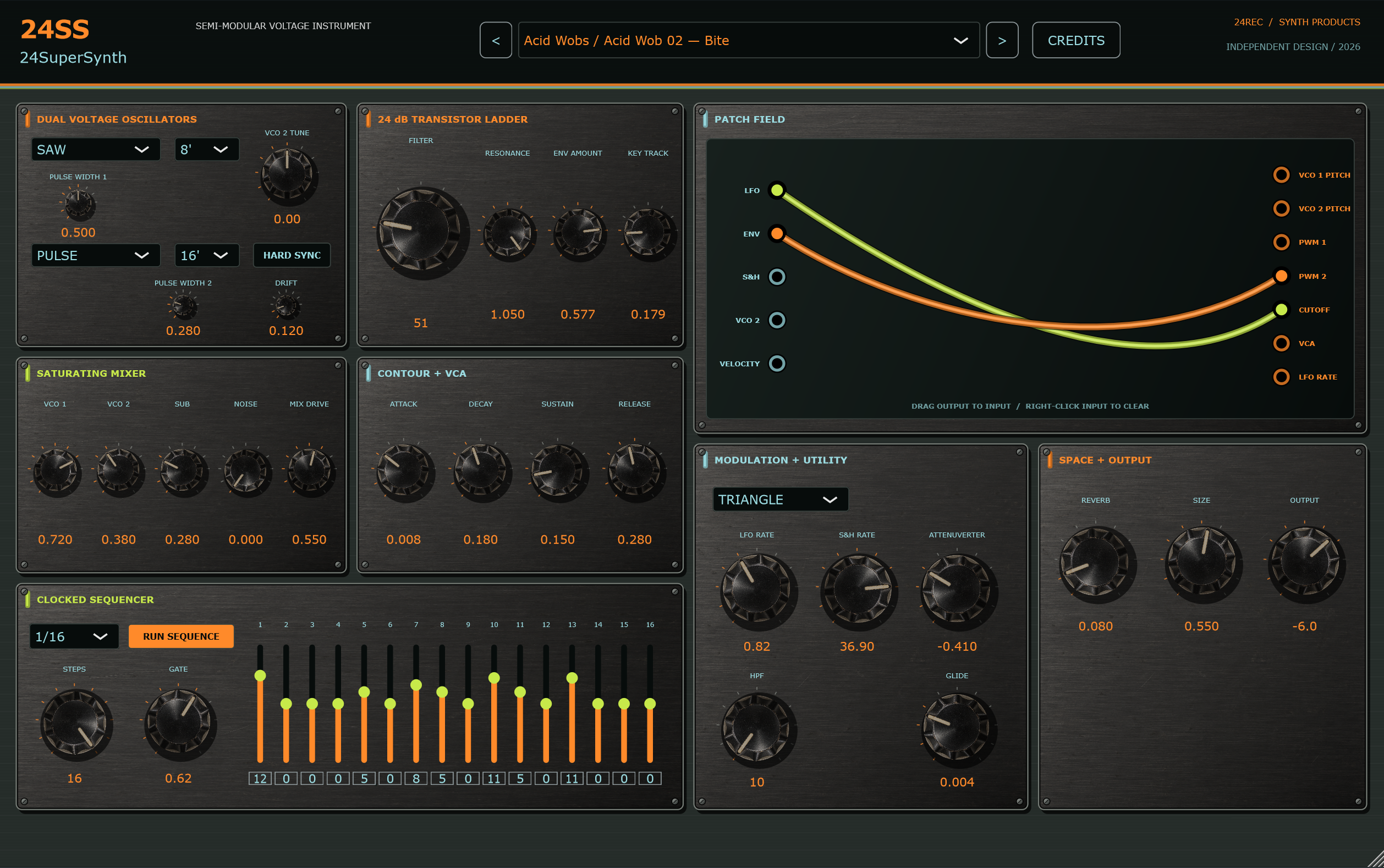Click the ENV output jack
This screenshot has width=1384, height=868.
[777, 234]
